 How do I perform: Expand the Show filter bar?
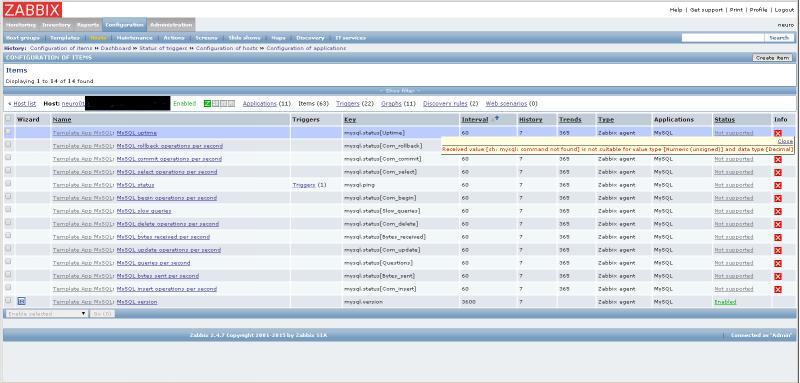click(399, 91)
